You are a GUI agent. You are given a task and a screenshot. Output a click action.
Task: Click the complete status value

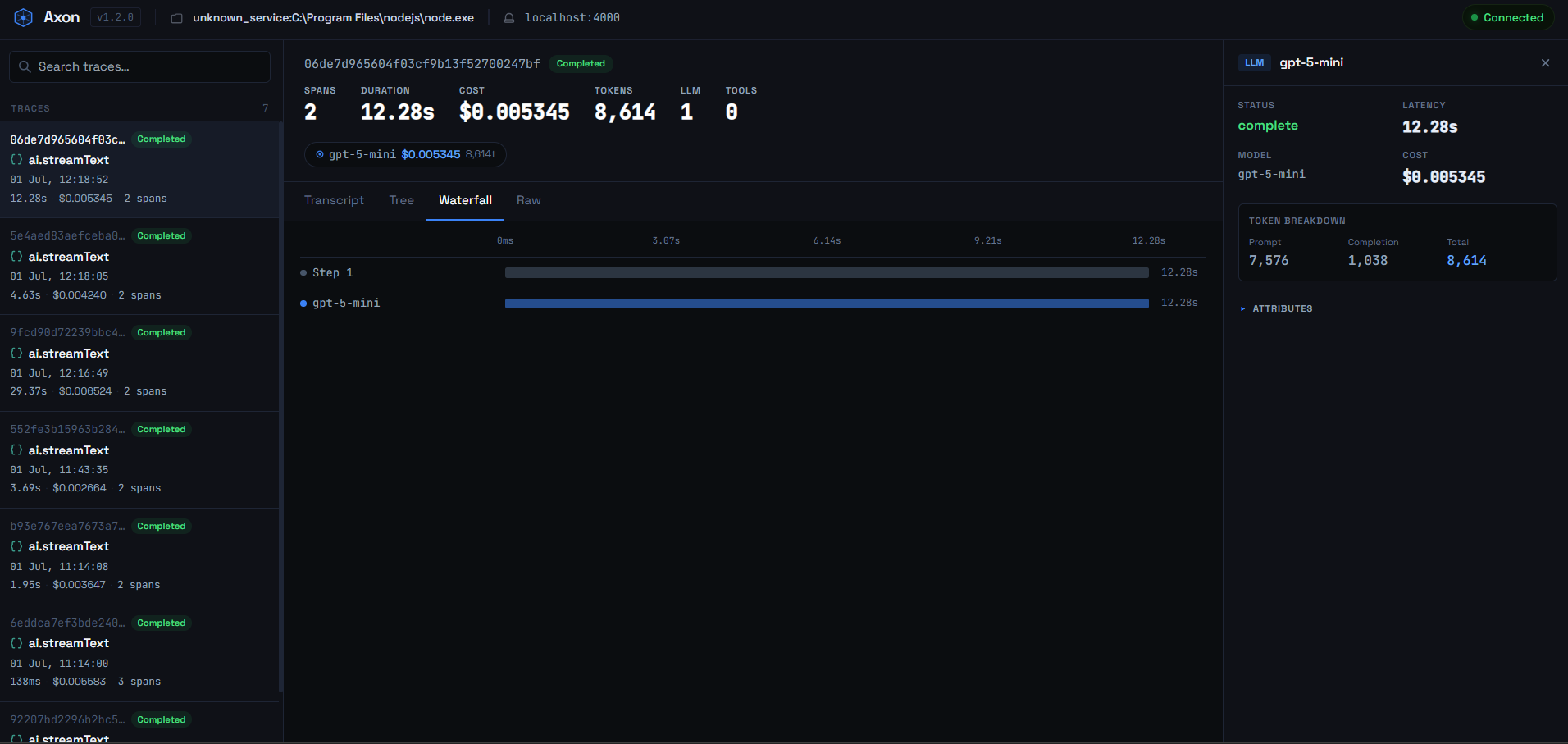click(x=1268, y=126)
